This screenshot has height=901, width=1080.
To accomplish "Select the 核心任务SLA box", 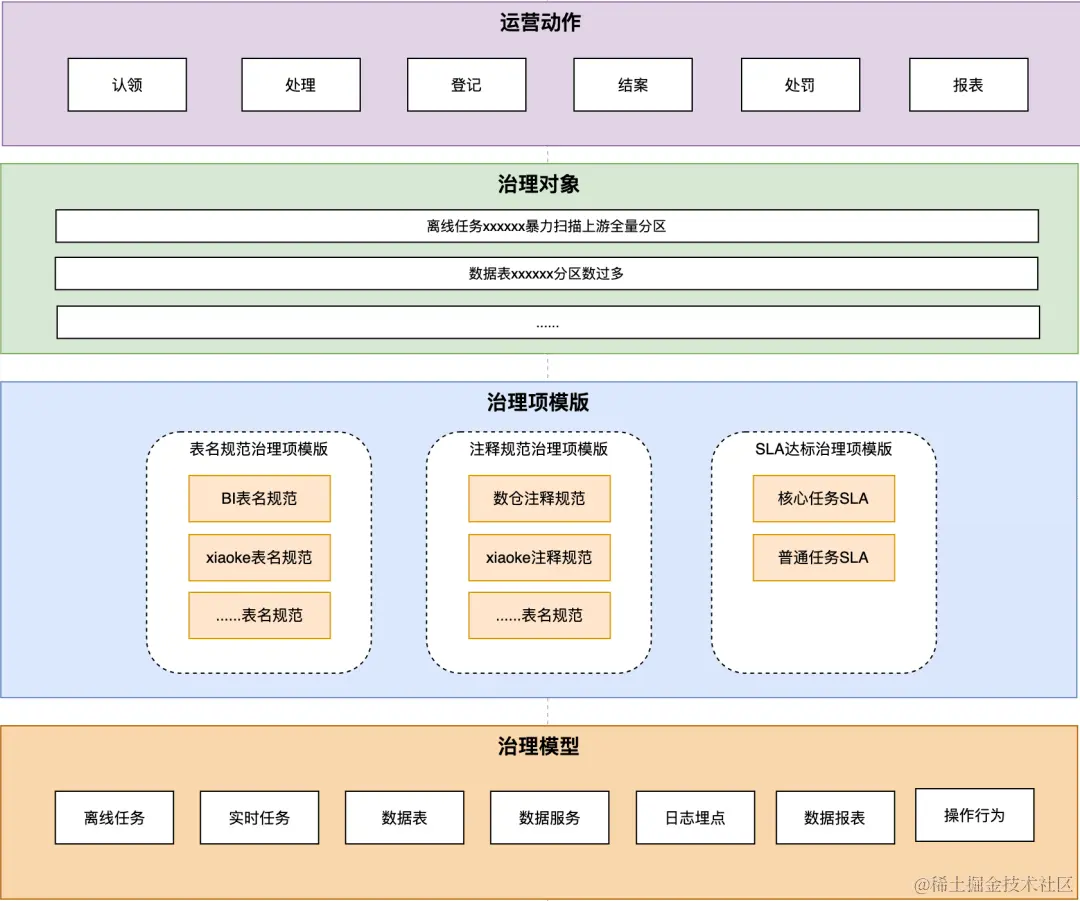I will click(x=824, y=498).
